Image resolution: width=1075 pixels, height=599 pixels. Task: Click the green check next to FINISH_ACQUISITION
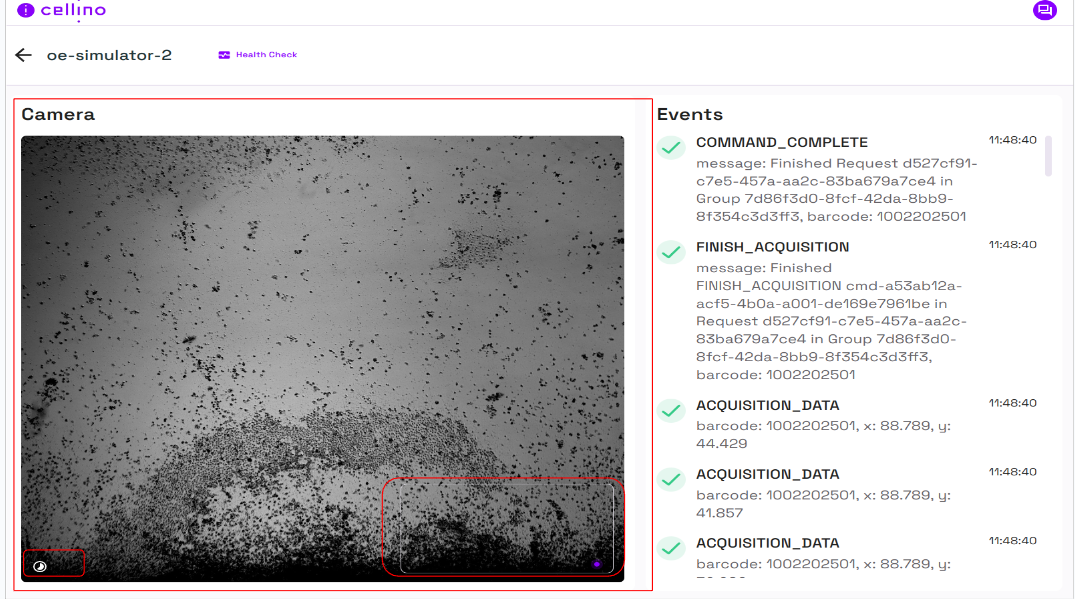click(671, 252)
